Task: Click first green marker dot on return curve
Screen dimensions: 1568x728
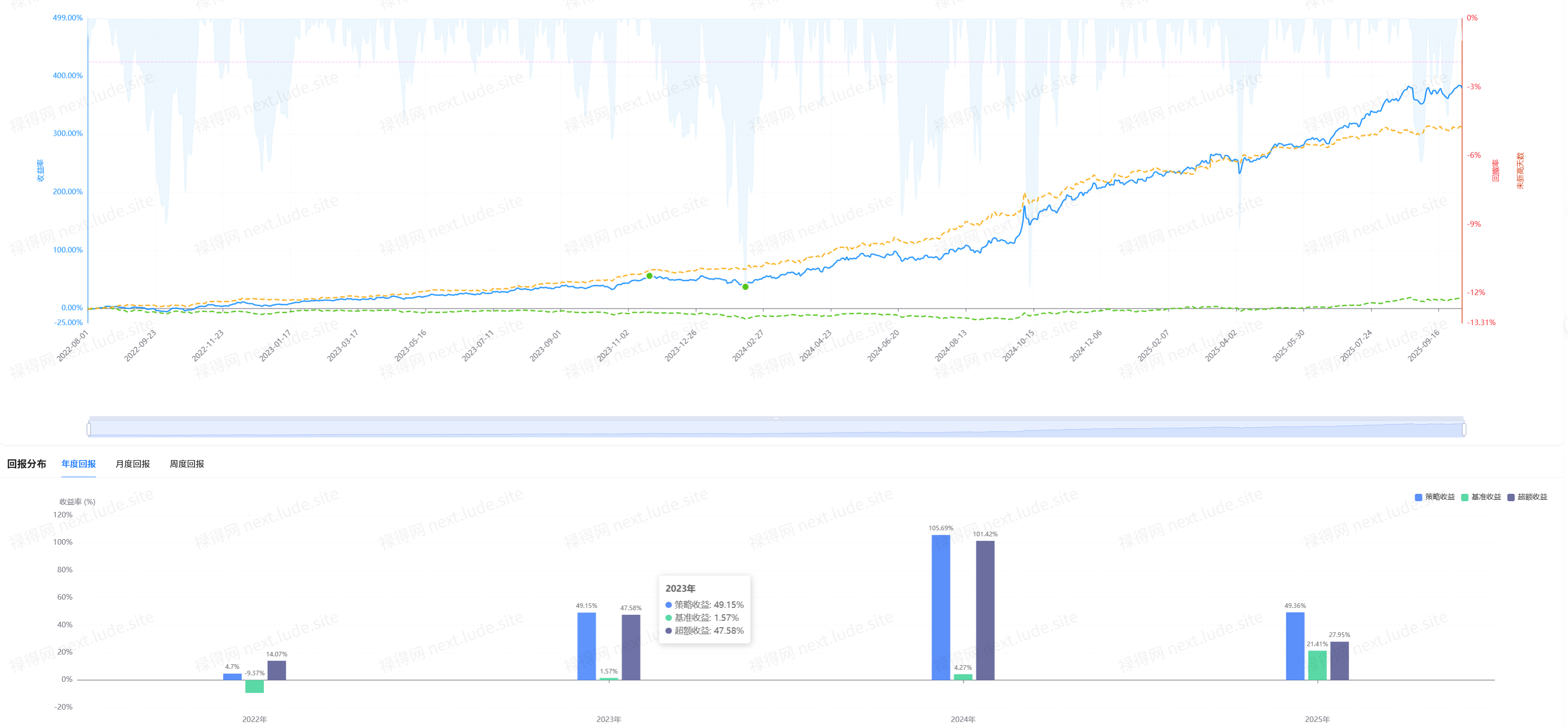Action: click(650, 276)
